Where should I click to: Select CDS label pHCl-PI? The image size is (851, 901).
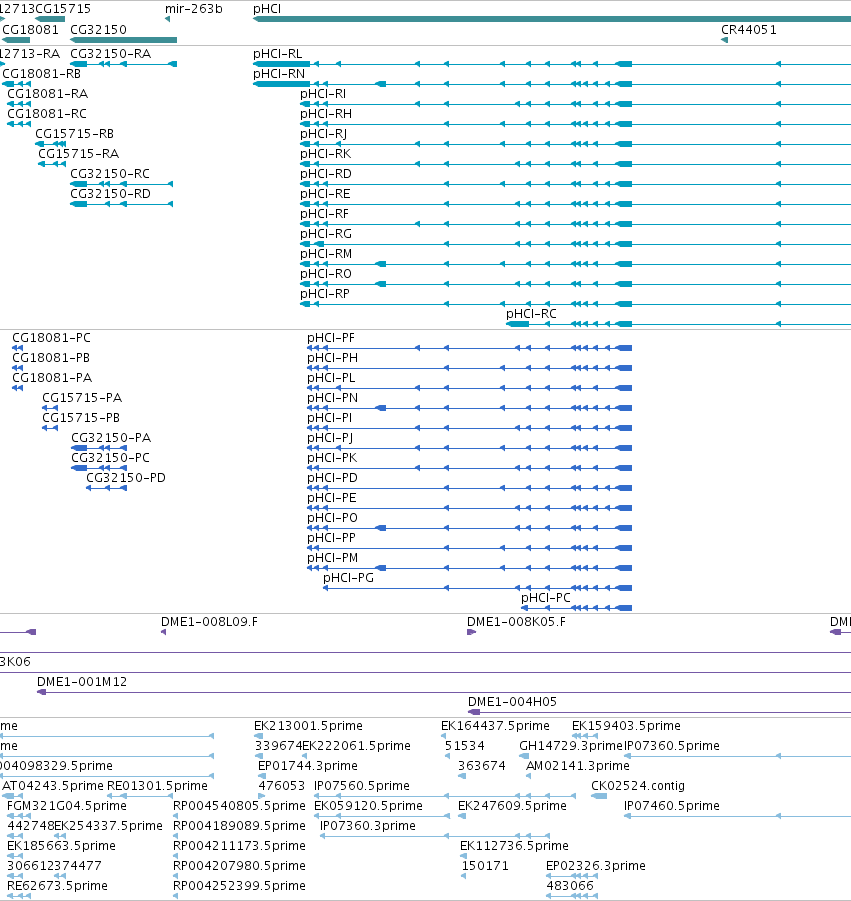tap(329, 418)
